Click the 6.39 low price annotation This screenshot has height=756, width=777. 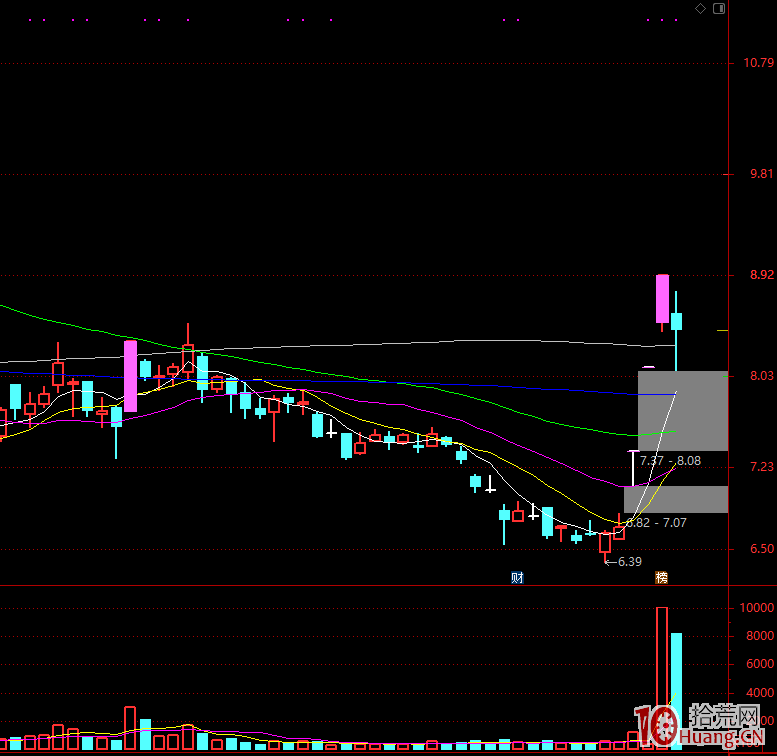coord(629,562)
